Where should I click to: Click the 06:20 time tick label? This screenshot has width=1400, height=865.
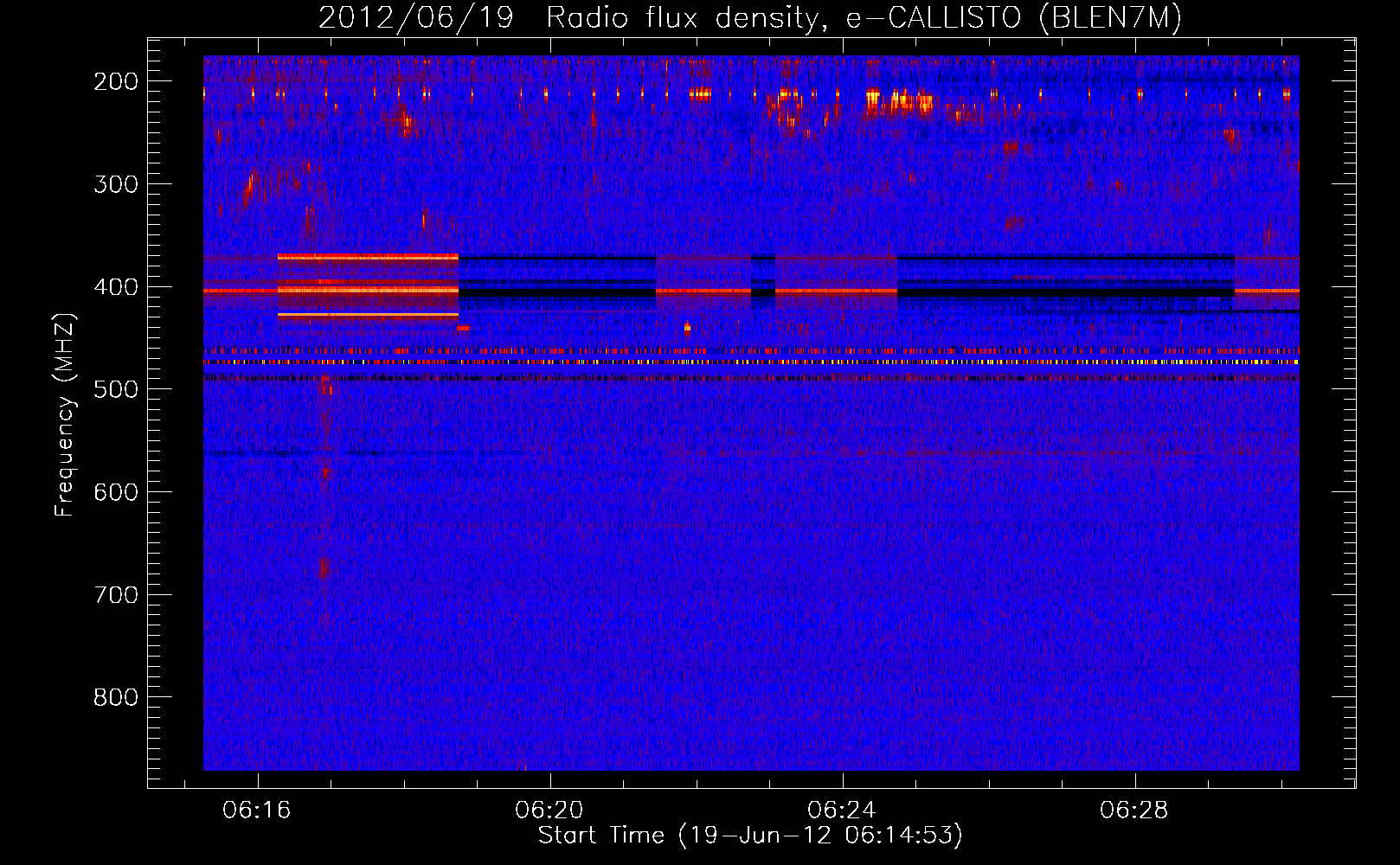click(549, 811)
